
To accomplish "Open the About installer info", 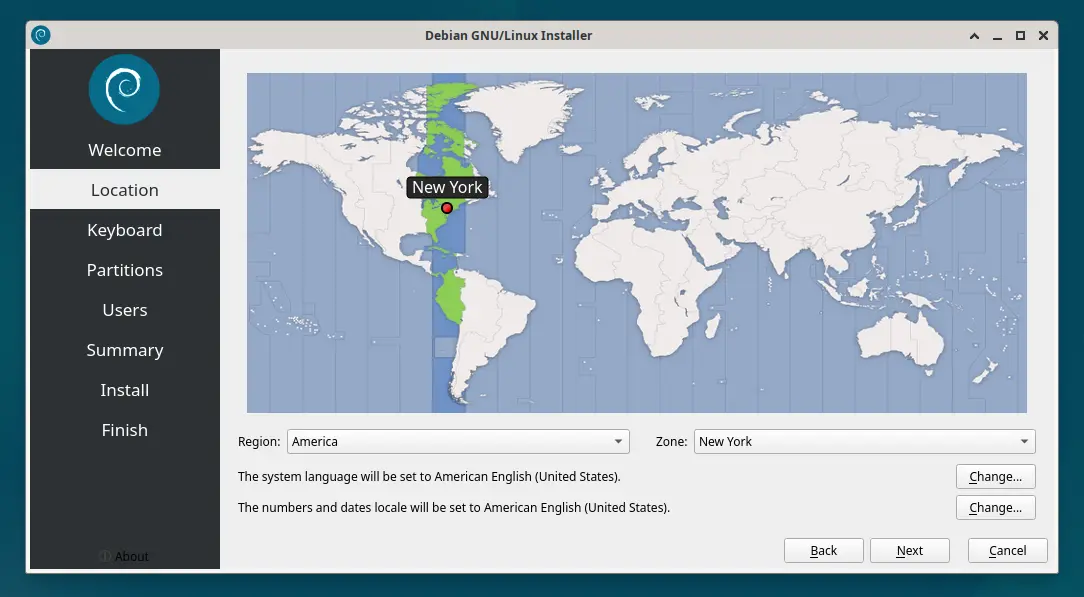I will tap(125, 556).
